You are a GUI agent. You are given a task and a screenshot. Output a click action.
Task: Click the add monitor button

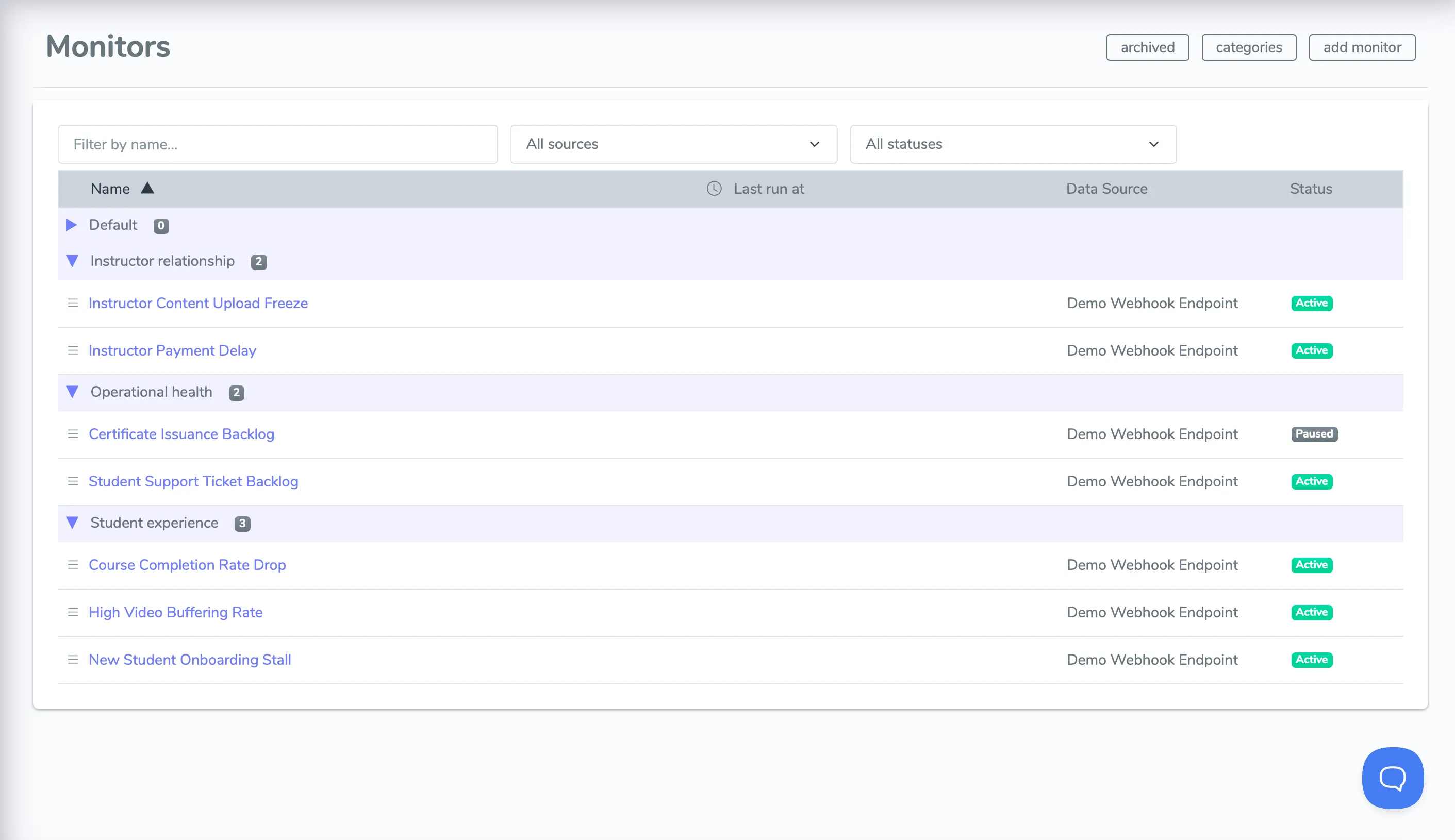[1362, 47]
